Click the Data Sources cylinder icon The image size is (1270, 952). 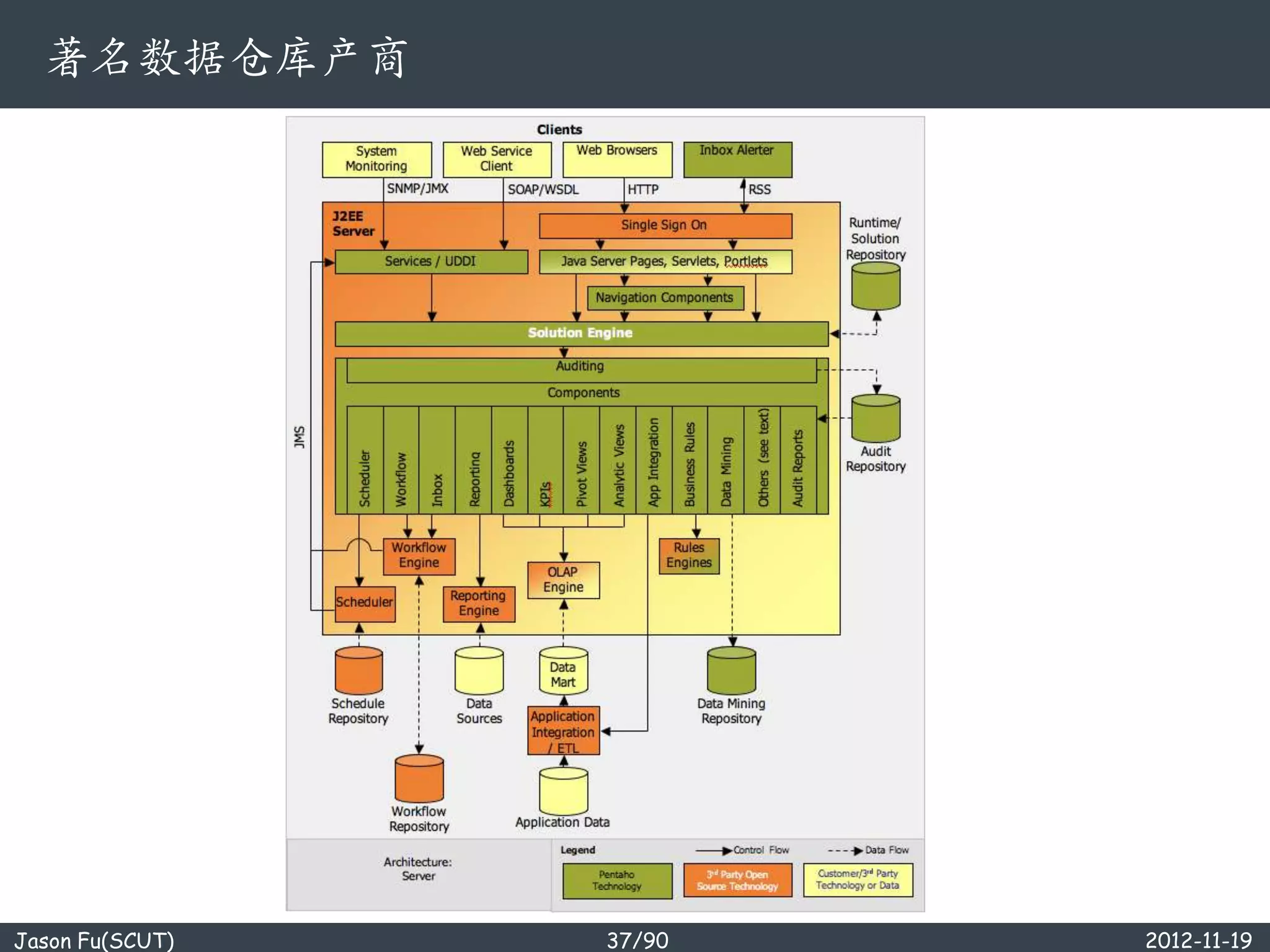click(x=479, y=671)
